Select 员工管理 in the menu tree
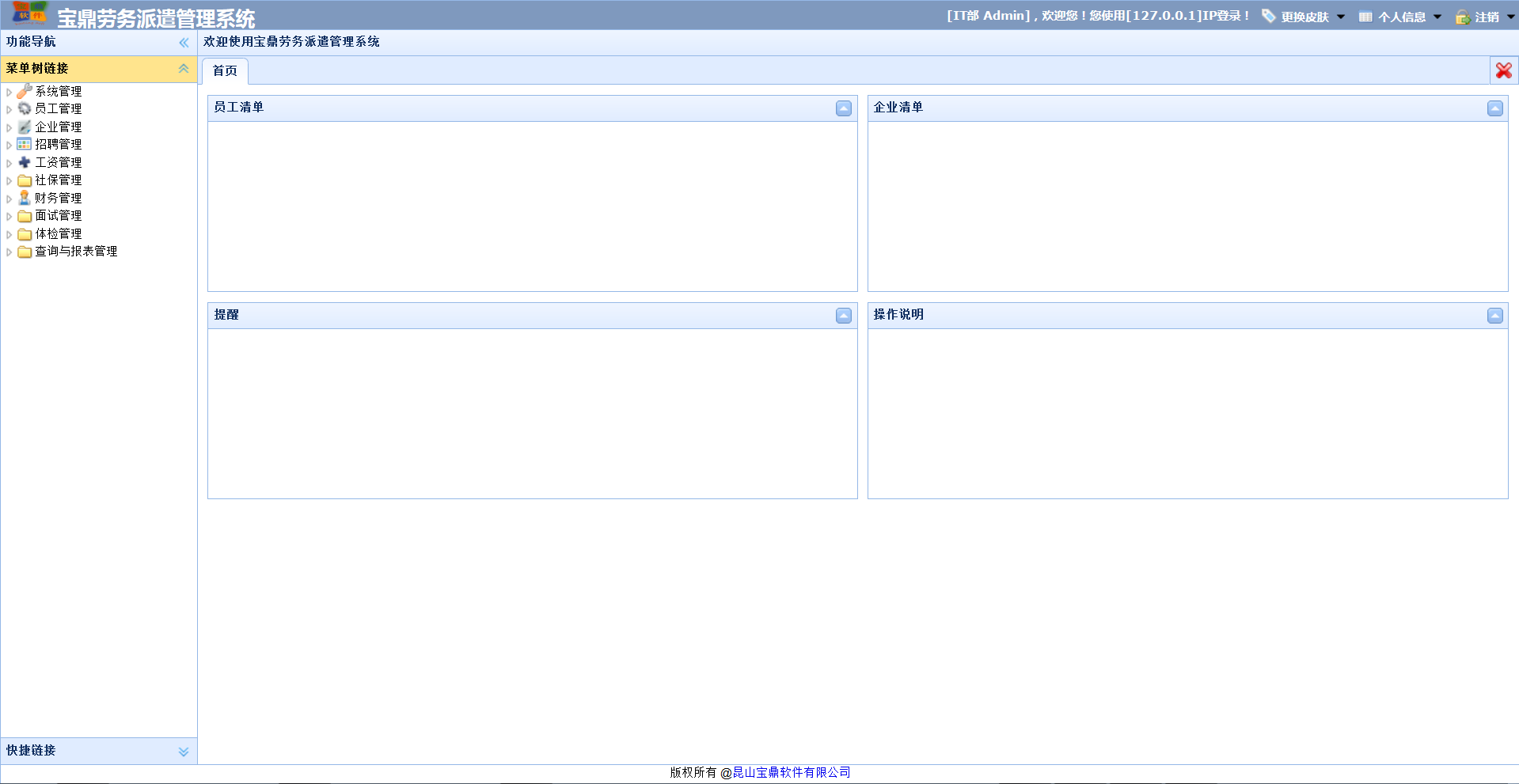 pos(59,109)
